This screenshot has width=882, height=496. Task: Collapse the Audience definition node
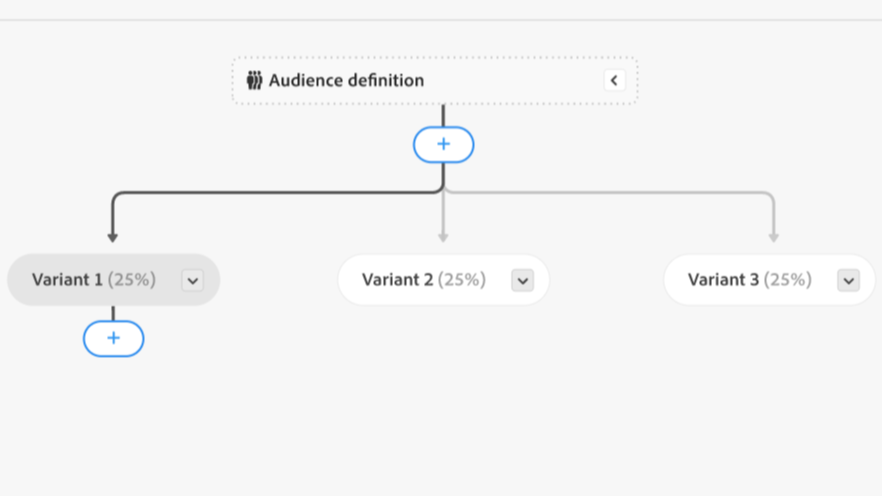click(x=614, y=80)
